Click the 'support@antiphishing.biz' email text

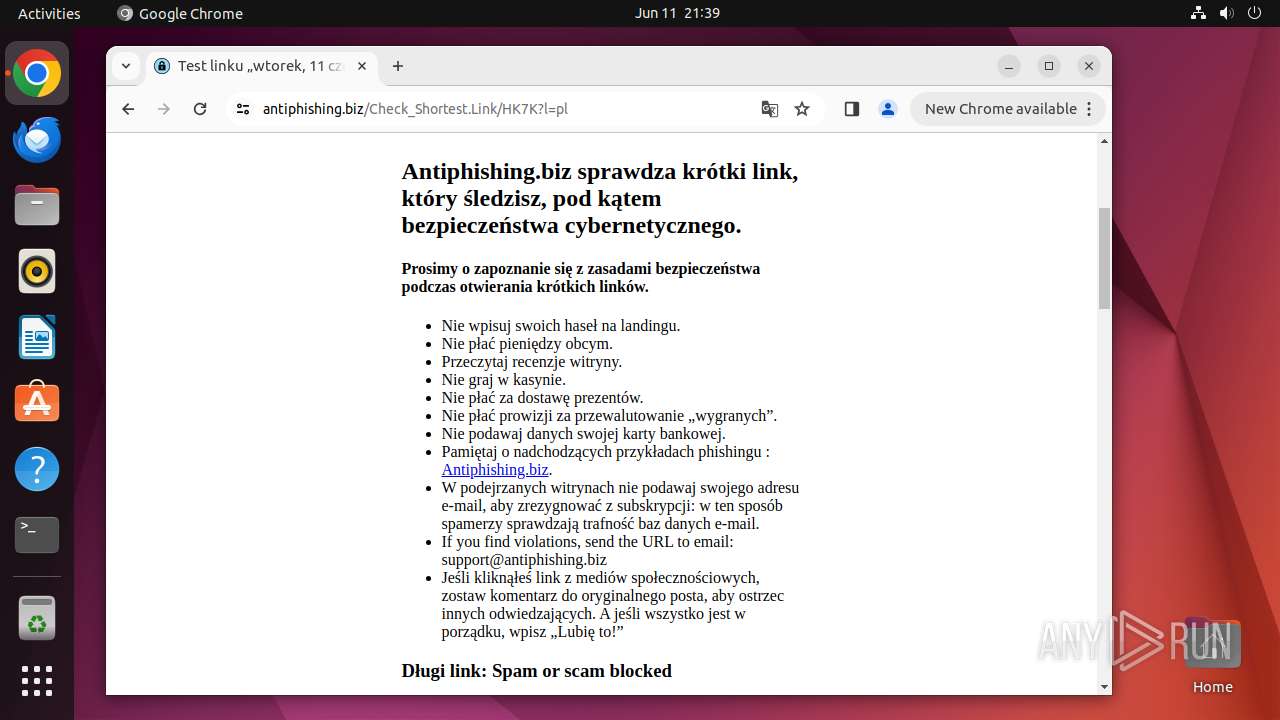(x=524, y=560)
